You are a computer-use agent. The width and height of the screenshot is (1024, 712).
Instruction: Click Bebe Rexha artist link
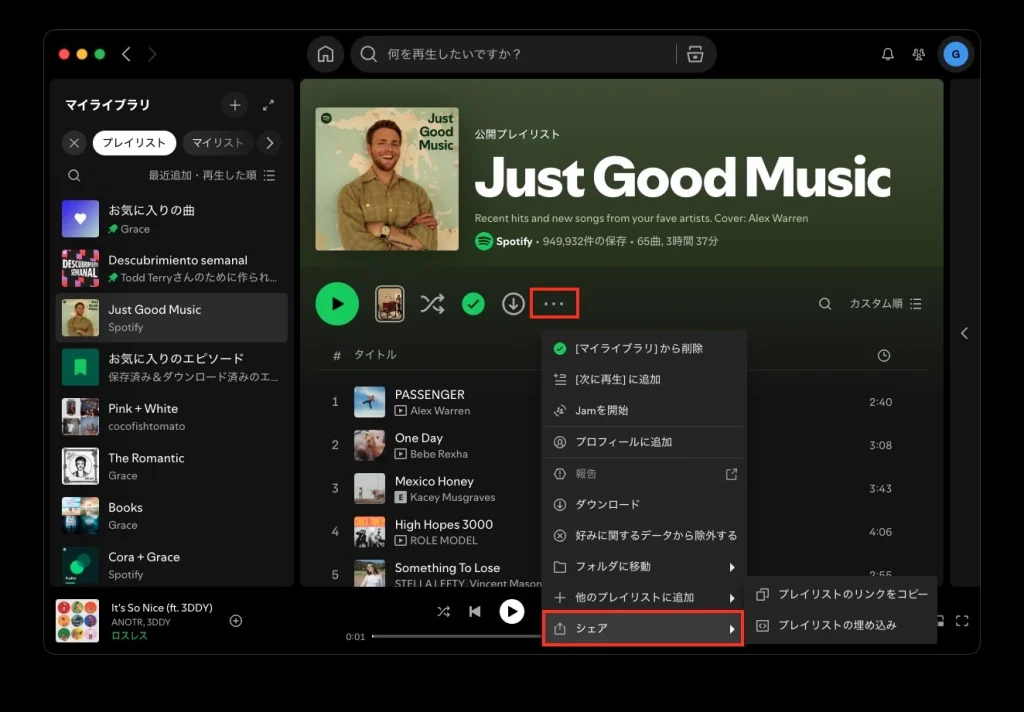point(439,454)
